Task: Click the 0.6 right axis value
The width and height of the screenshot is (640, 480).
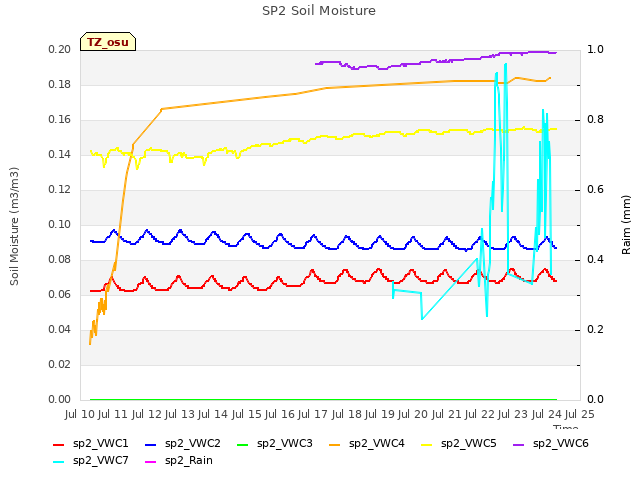Action: (595, 190)
